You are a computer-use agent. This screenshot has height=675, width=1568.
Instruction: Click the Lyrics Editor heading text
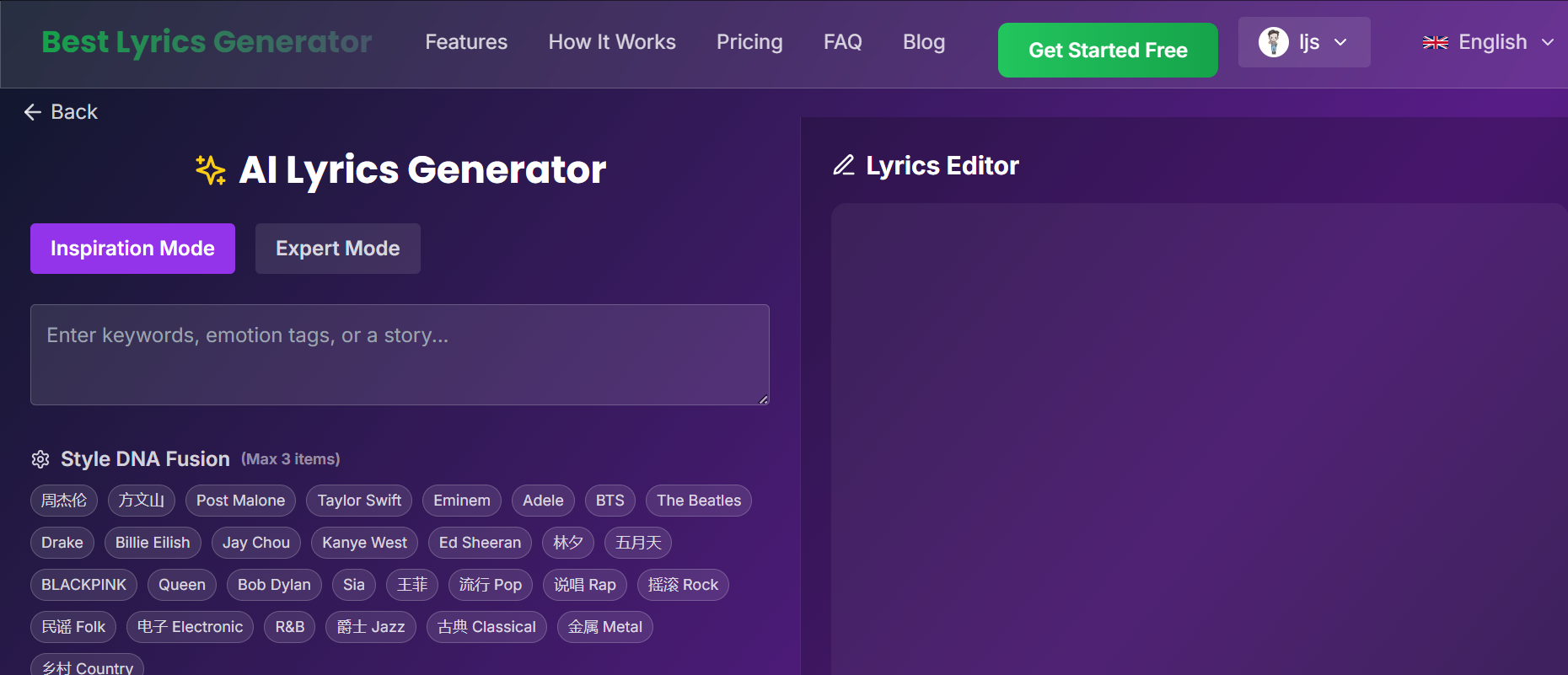click(x=942, y=166)
